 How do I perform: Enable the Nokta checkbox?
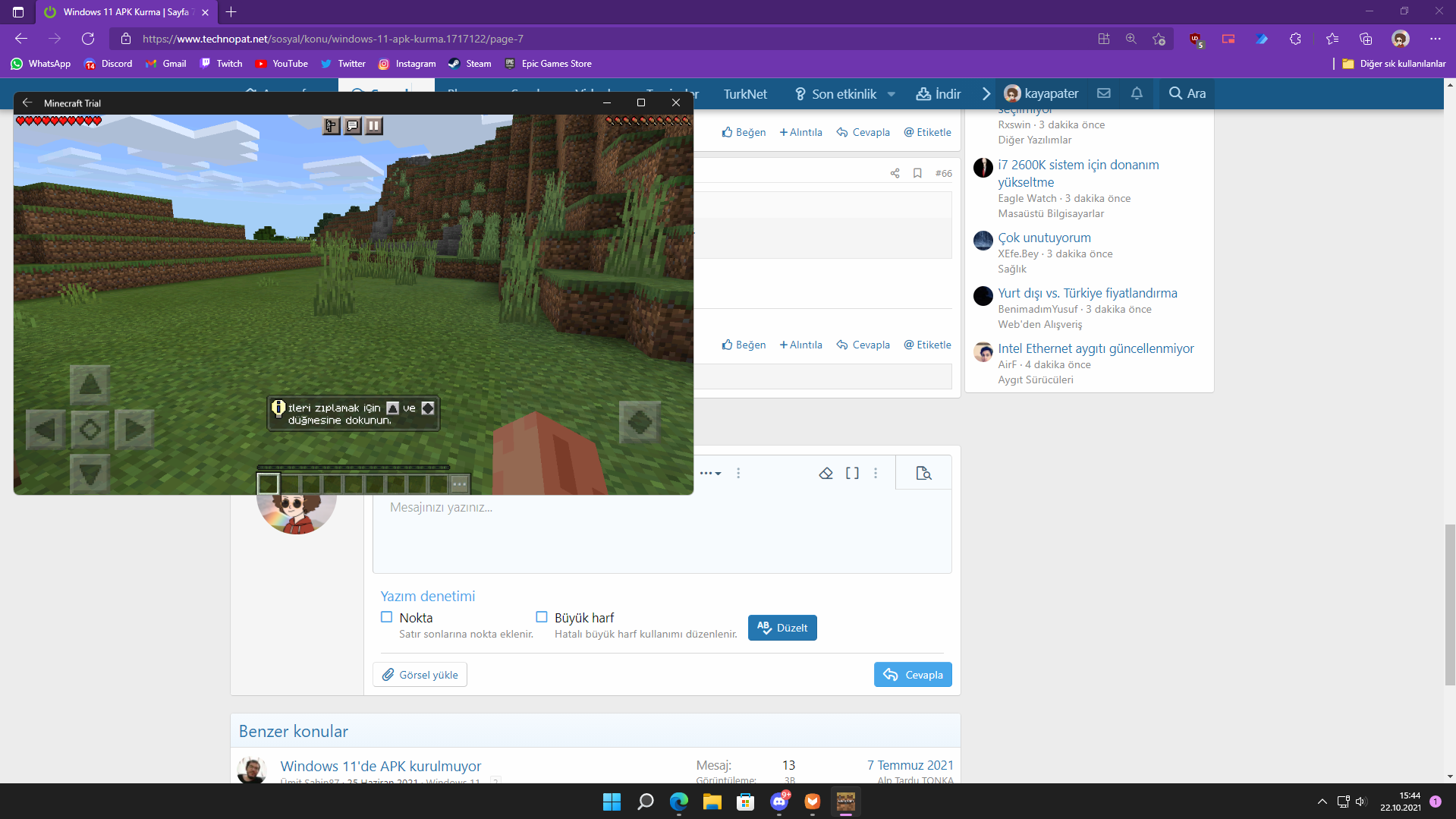click(387, 617)
